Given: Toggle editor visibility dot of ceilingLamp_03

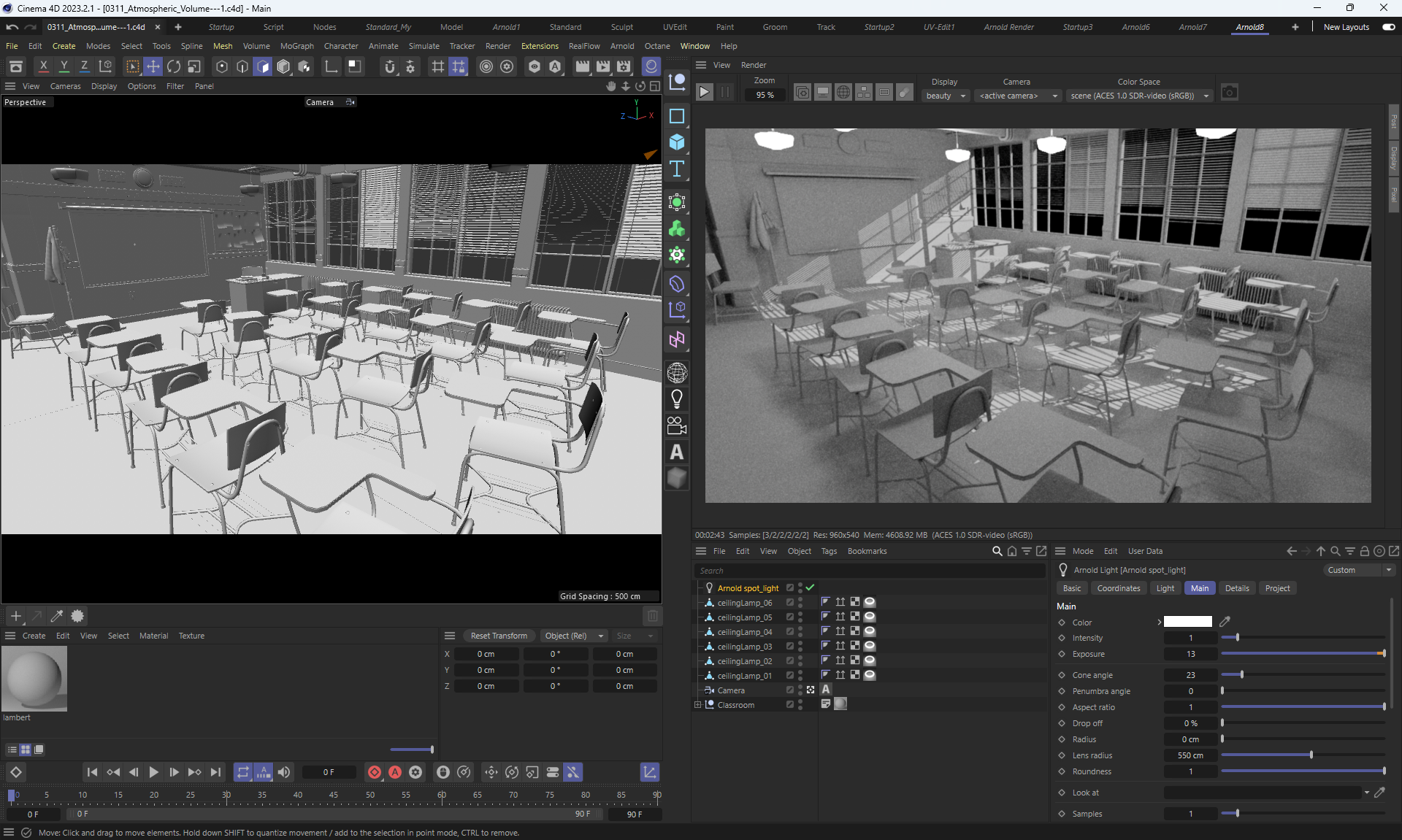Looking at the screenshot, I should point(800,644).
